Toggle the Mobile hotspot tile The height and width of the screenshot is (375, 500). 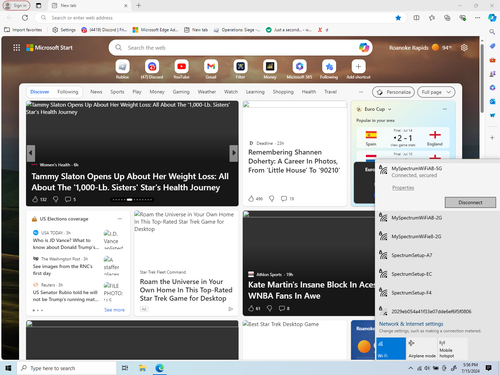tap(453, 349)
